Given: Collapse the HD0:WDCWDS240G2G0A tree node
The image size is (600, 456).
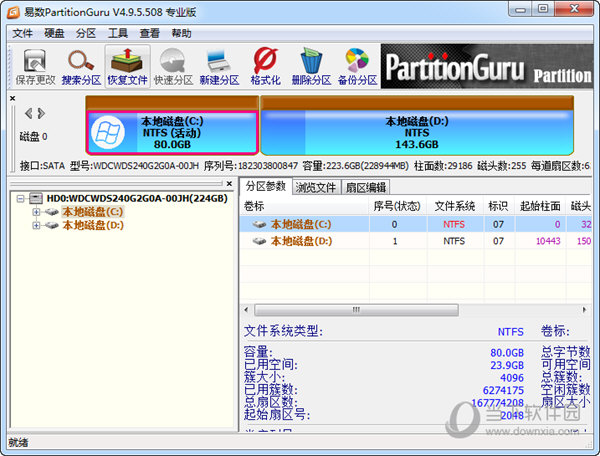Looking at the screenshot, I should [22, 198].
